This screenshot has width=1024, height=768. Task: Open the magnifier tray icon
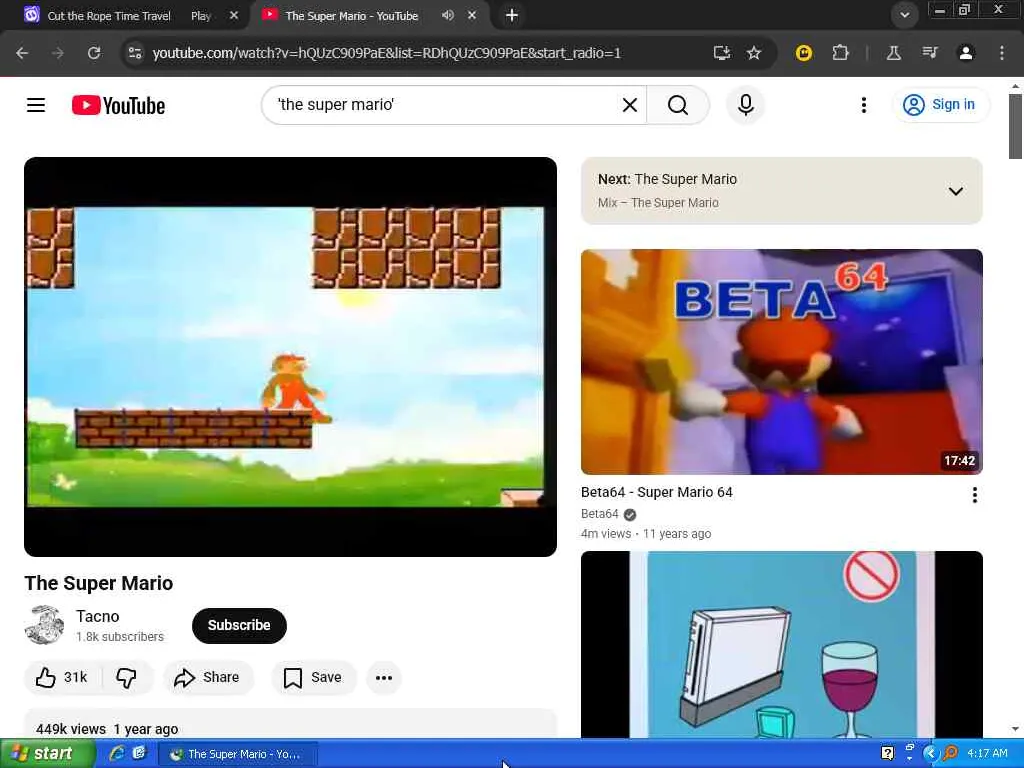pos(950,753)
